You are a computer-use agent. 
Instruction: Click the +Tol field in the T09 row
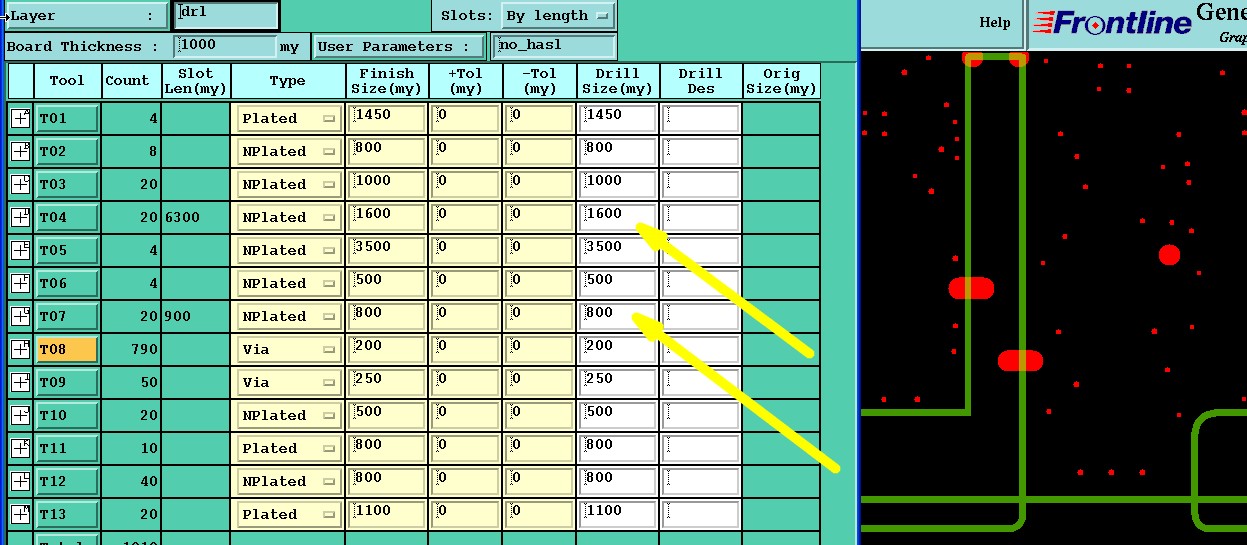466,382
